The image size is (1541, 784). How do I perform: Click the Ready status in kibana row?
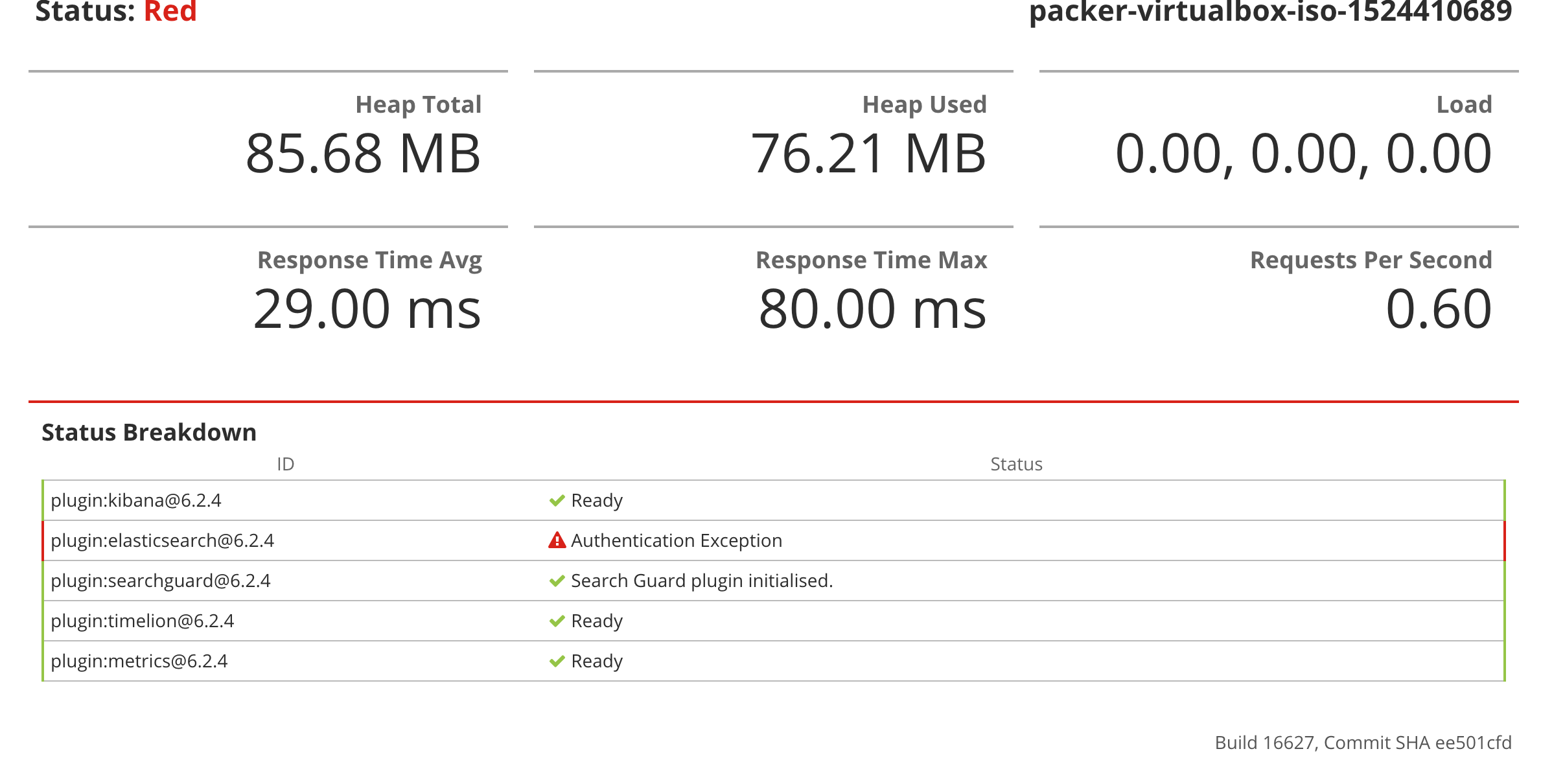(597, 501)
